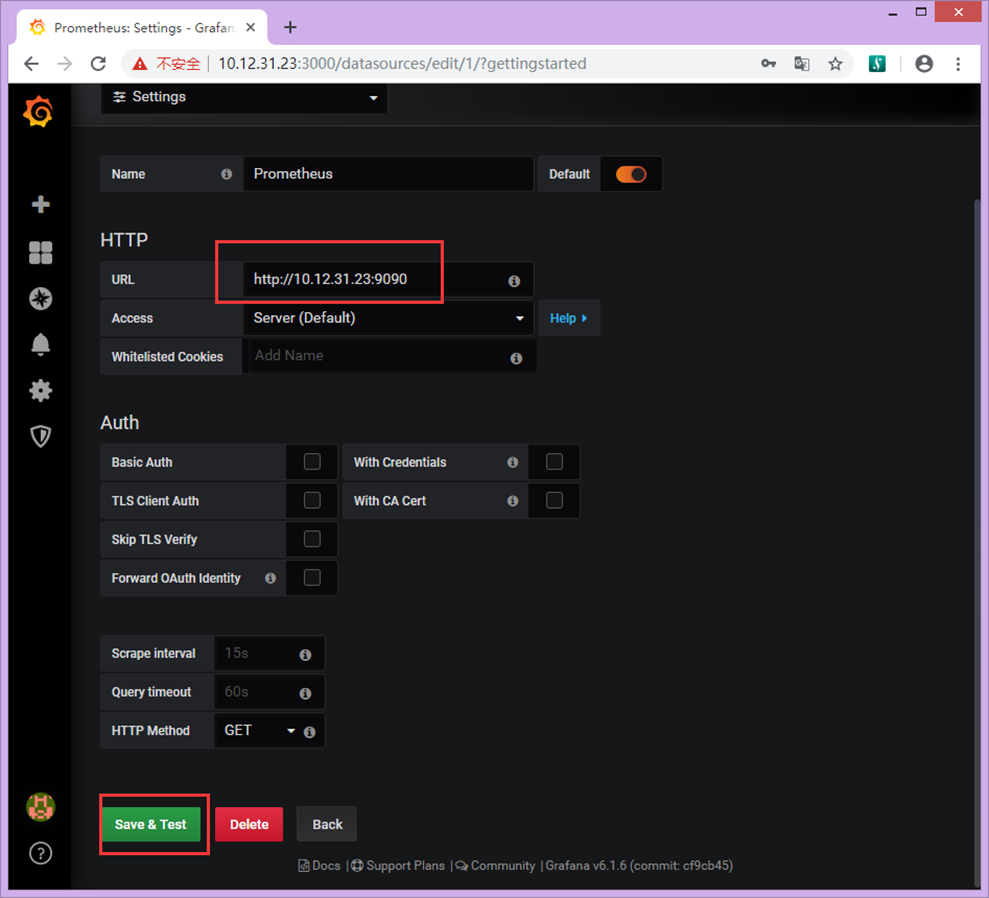Open a new browser tab

coord(290,27)
